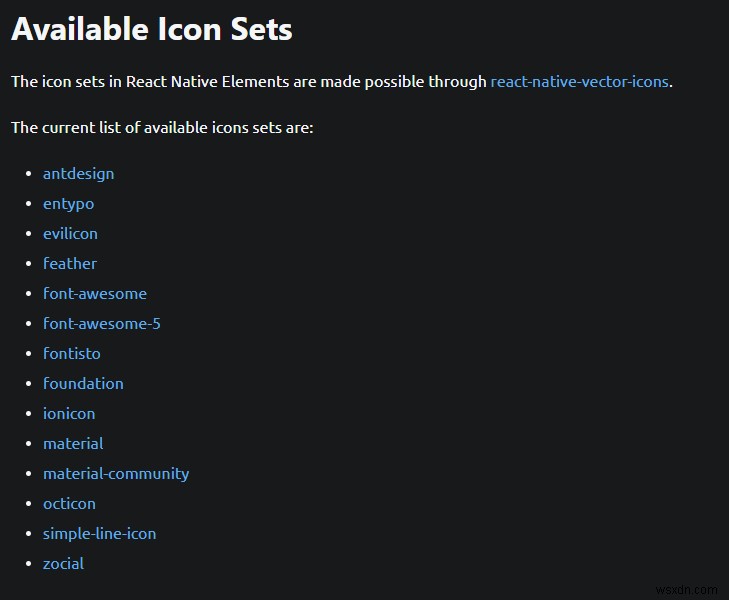Open the material icon set link
Image resolution: width=729 pixels, height=600 pixels.
[73, 444]
